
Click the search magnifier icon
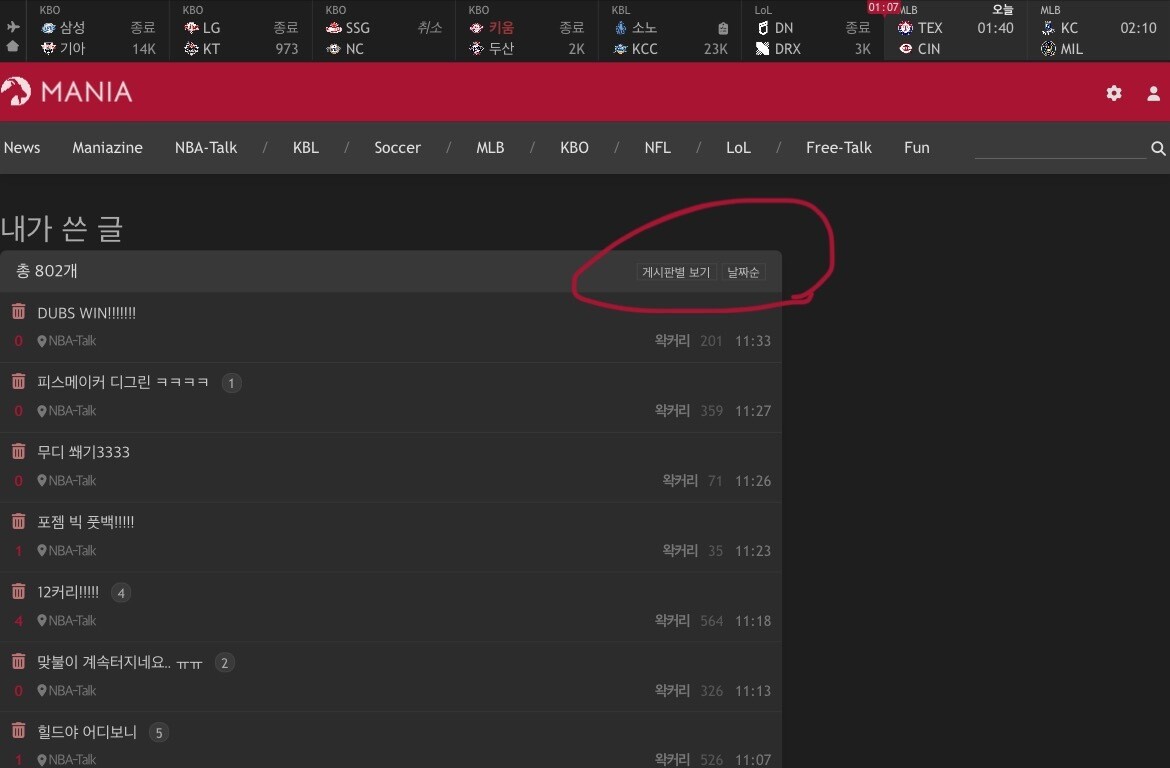pyautogui.click(x=1158, y=149)
